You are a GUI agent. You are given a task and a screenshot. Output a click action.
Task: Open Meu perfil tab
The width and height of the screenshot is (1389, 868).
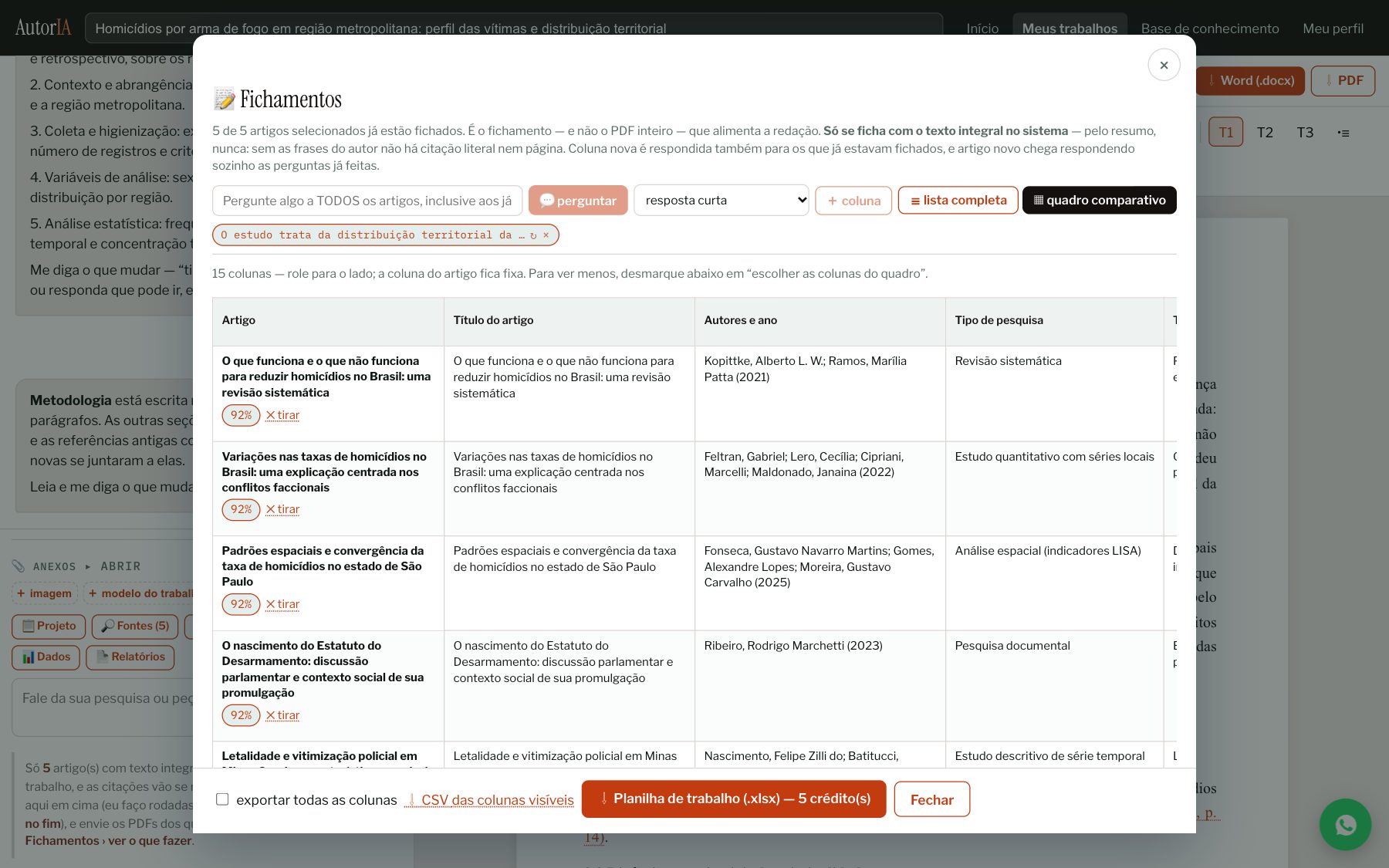1333,29
